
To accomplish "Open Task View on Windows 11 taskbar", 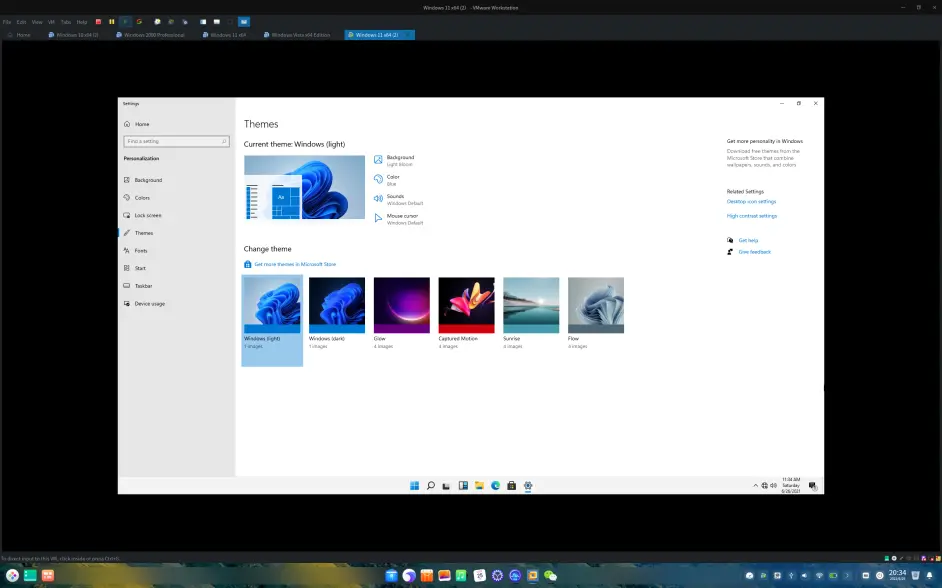I will coord(446,485).
